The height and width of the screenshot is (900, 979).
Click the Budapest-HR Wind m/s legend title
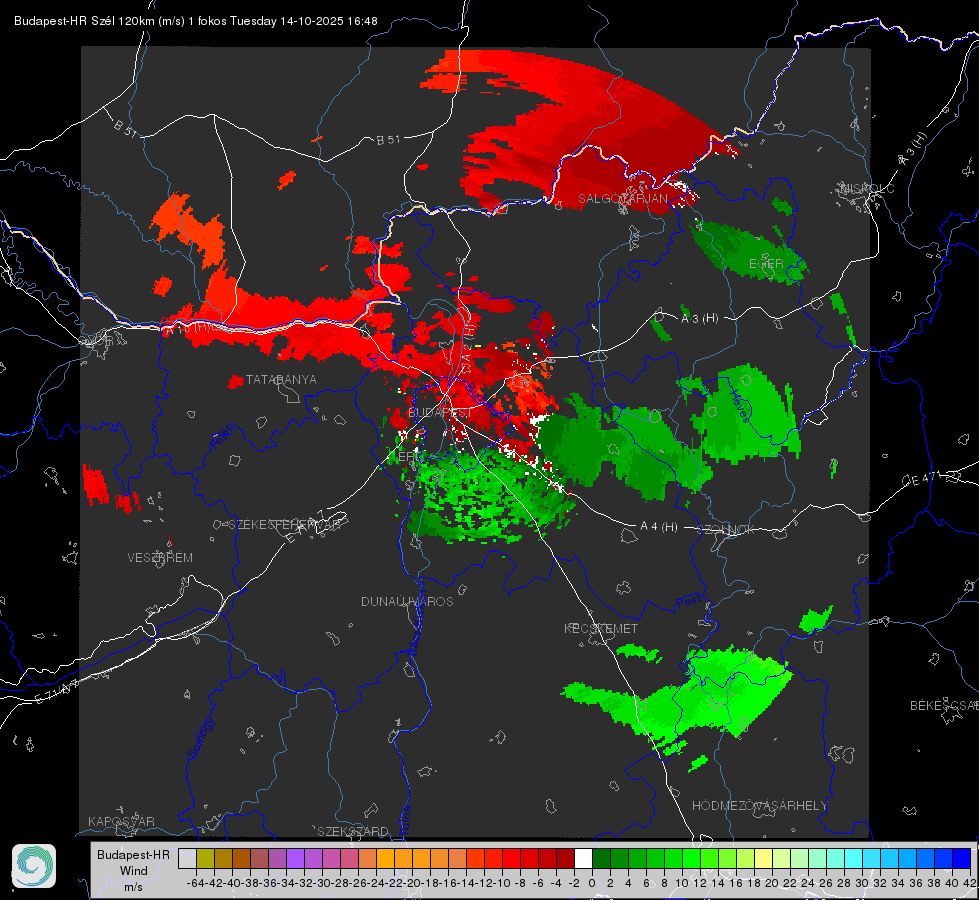(x=133, y=871)
